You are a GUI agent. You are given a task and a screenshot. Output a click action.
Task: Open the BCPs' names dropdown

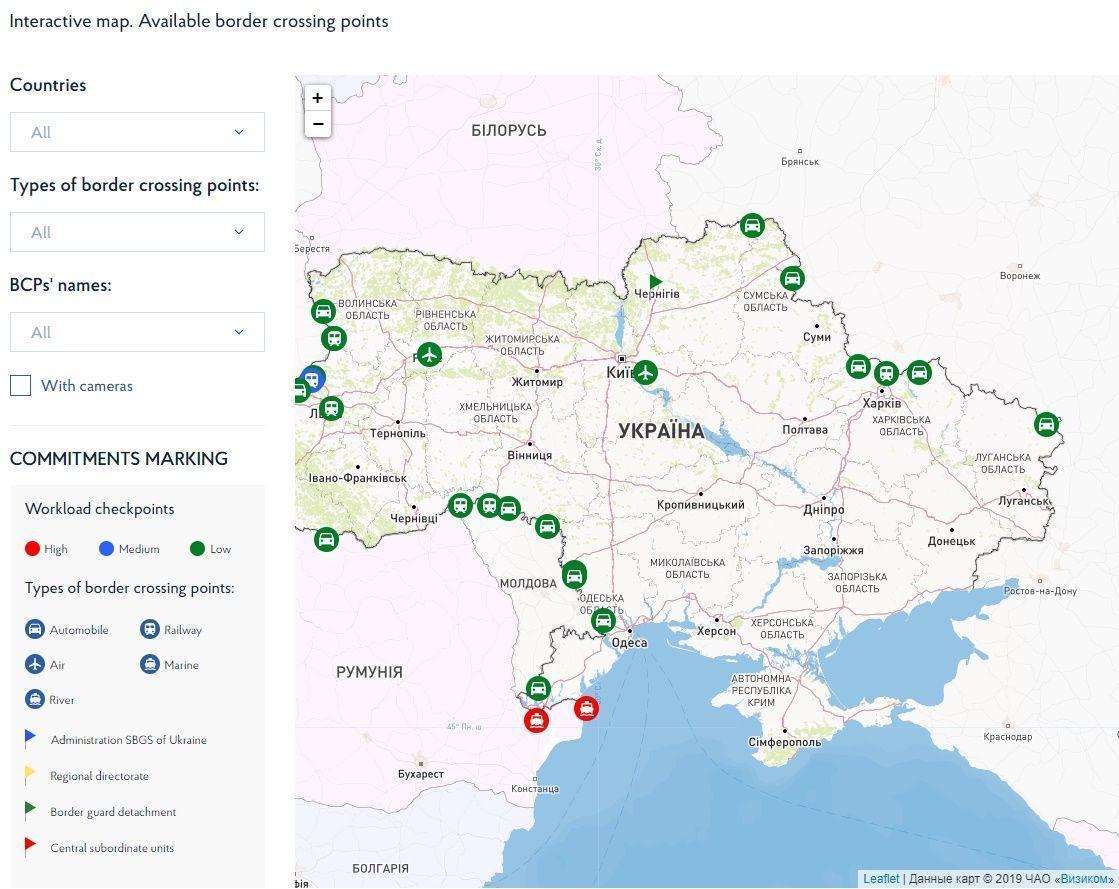pos(137,332)
